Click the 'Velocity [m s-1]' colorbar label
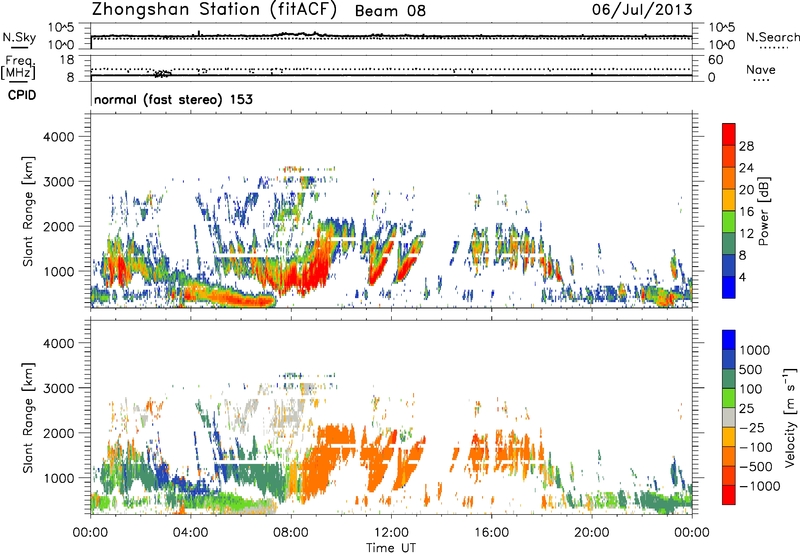The width and height of the screenshot is (800, 554). coord(790,417)
